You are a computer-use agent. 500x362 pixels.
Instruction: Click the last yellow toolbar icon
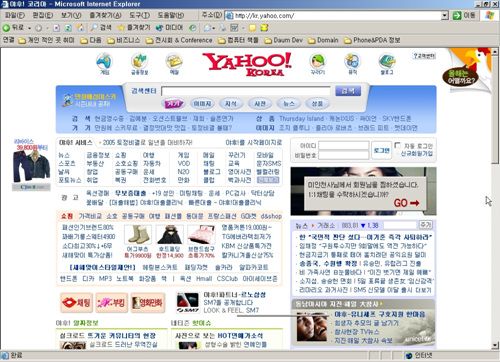(264, 28)
